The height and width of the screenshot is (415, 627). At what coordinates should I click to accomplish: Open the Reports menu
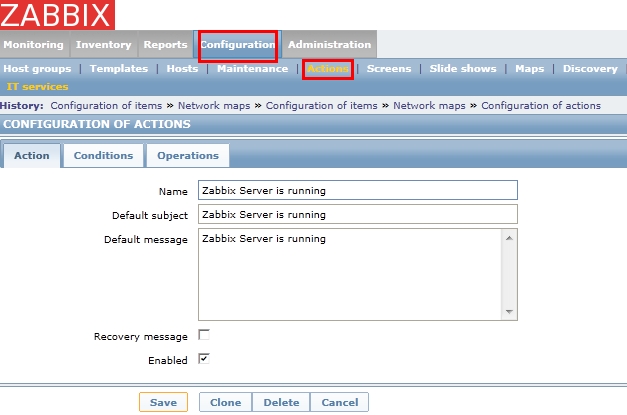(x=166, y=44)
